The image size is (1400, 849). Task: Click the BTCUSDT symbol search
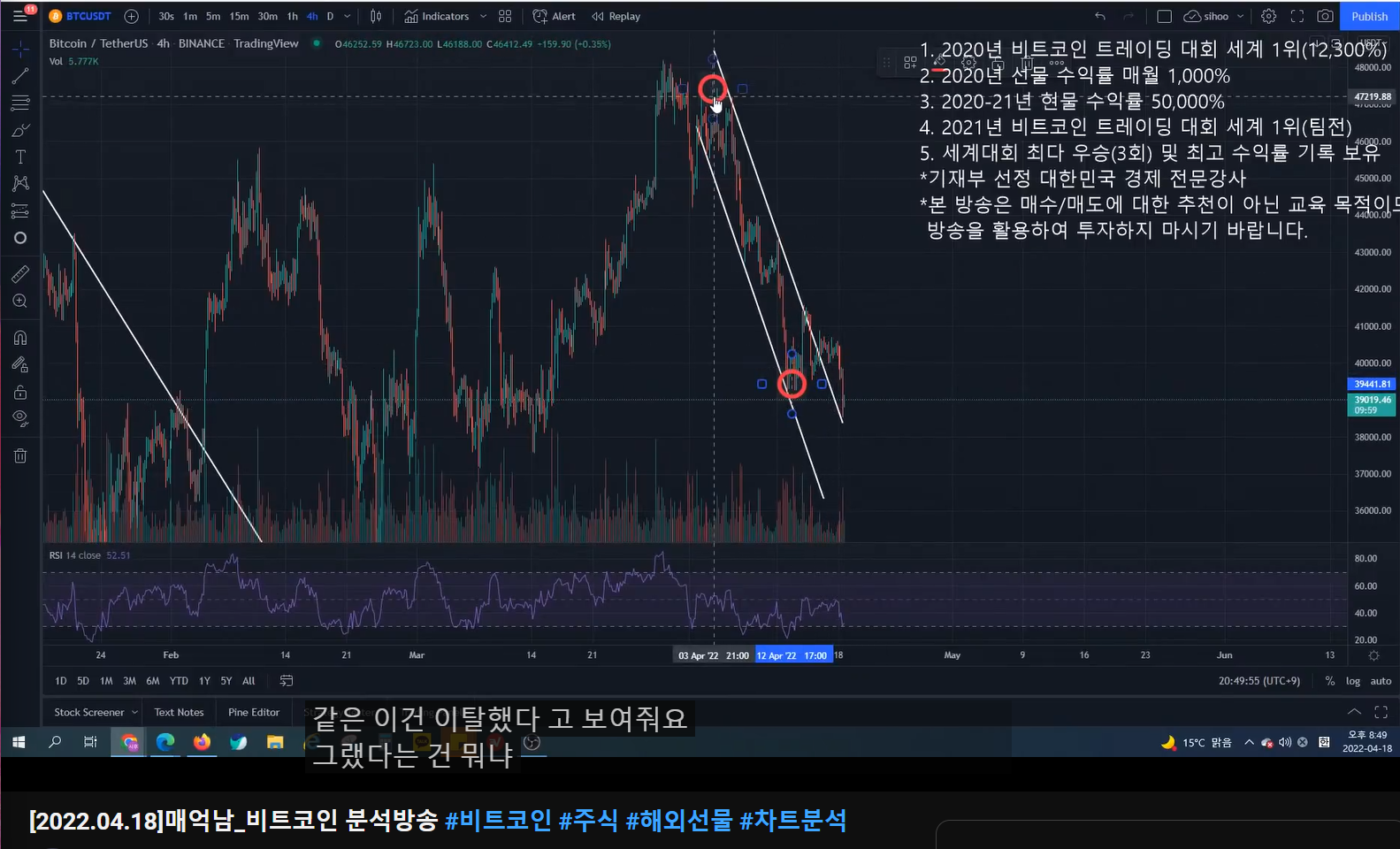[80, 16]
